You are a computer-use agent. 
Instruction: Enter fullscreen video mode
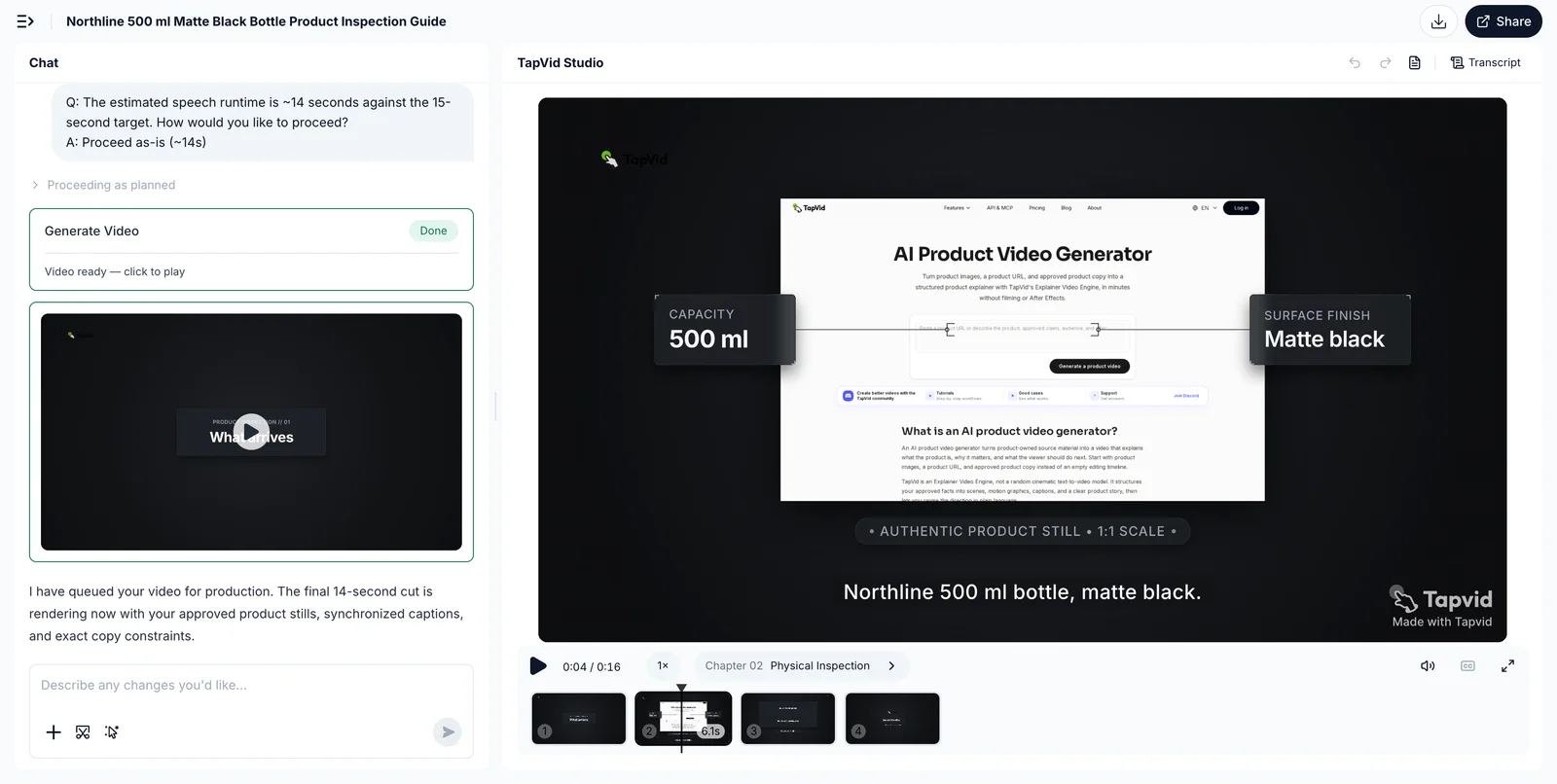tap(1507, 666)
